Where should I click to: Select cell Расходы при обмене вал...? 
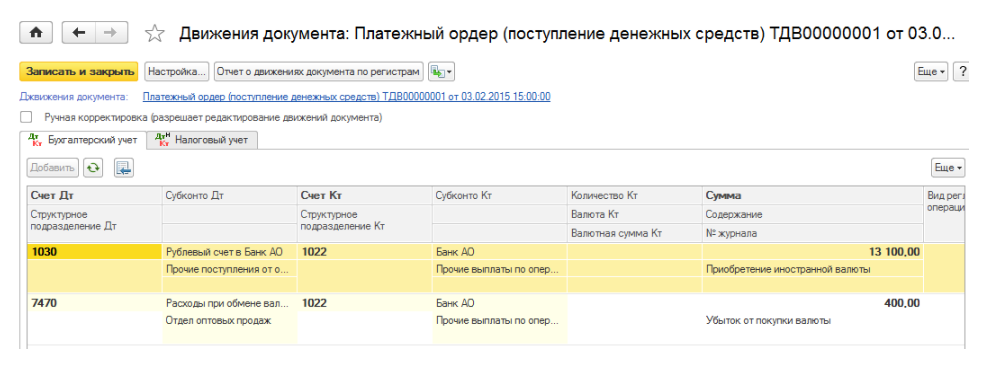pyautogui.click(x=229, y=303)
